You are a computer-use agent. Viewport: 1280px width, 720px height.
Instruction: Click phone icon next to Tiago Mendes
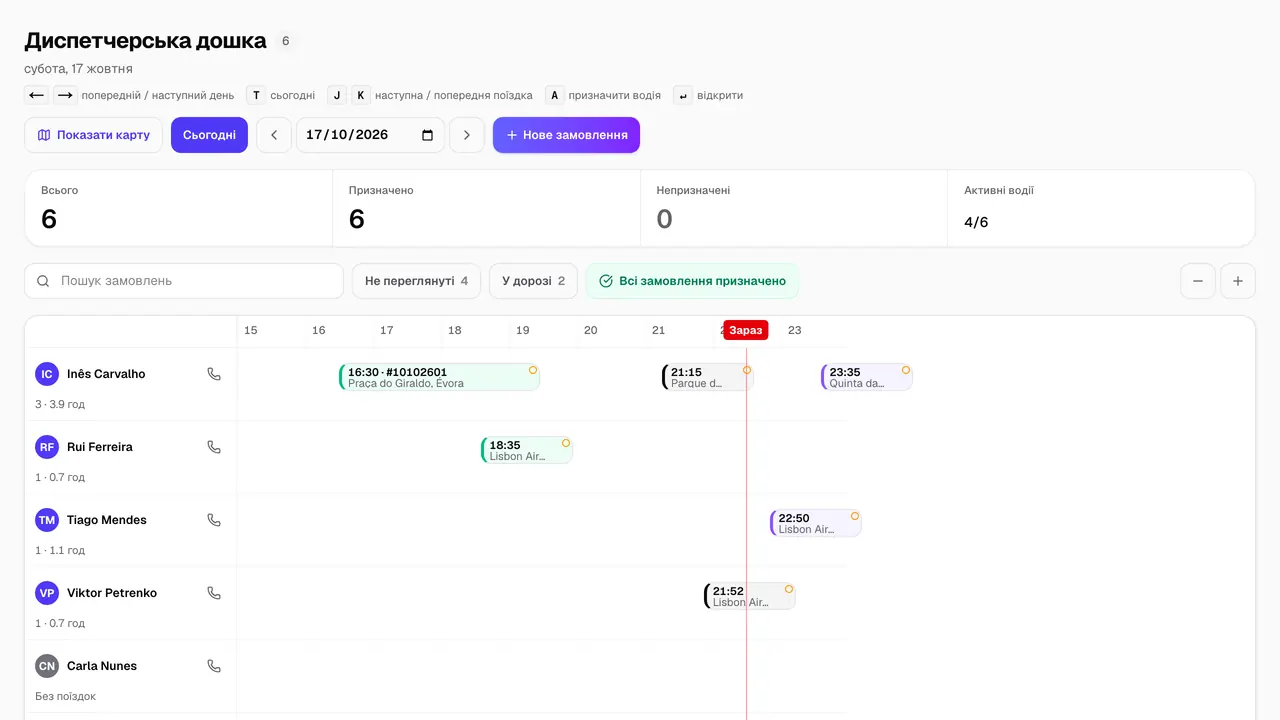coord(214,520)
